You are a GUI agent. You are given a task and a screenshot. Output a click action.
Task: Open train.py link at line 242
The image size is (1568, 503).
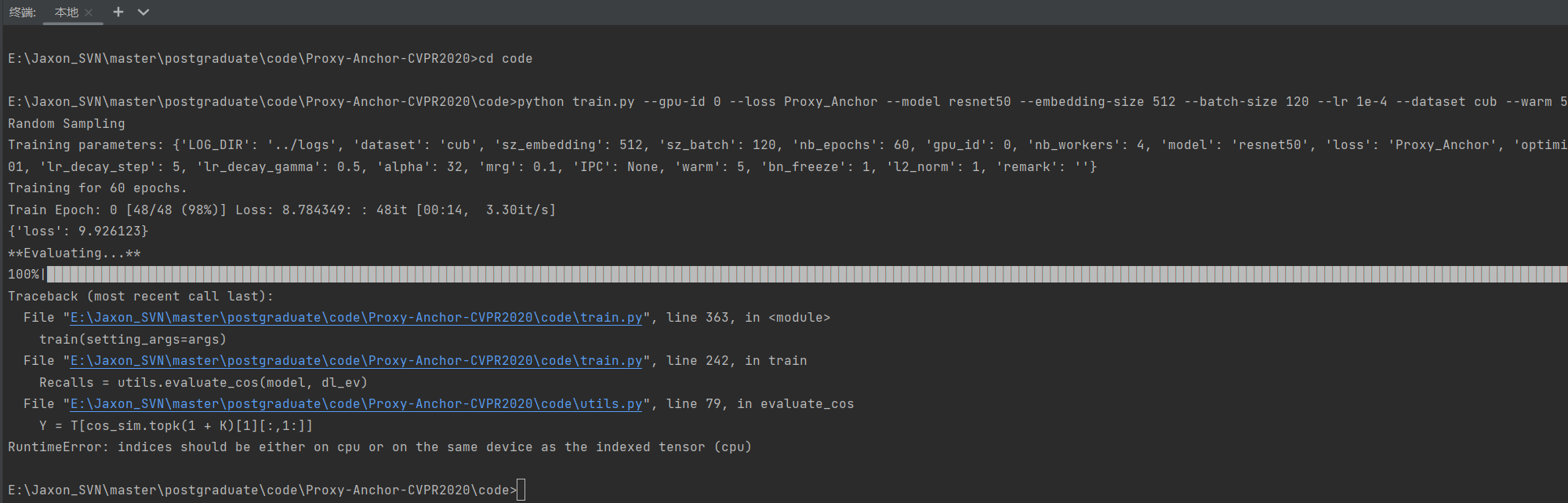pyautogui.click(x=357, y=361)
